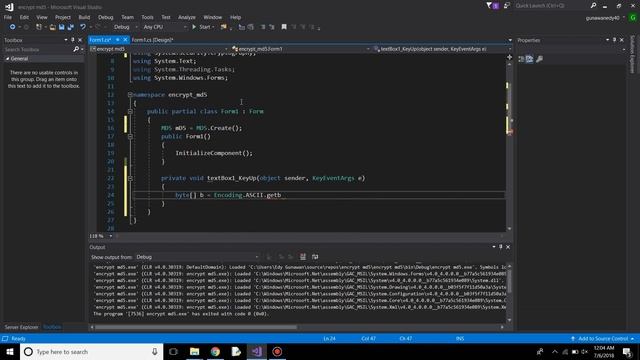This screenshot has height=360, width=640.
Task: Toggle auto hide pin on Output panel
Action: click(501, 247)
